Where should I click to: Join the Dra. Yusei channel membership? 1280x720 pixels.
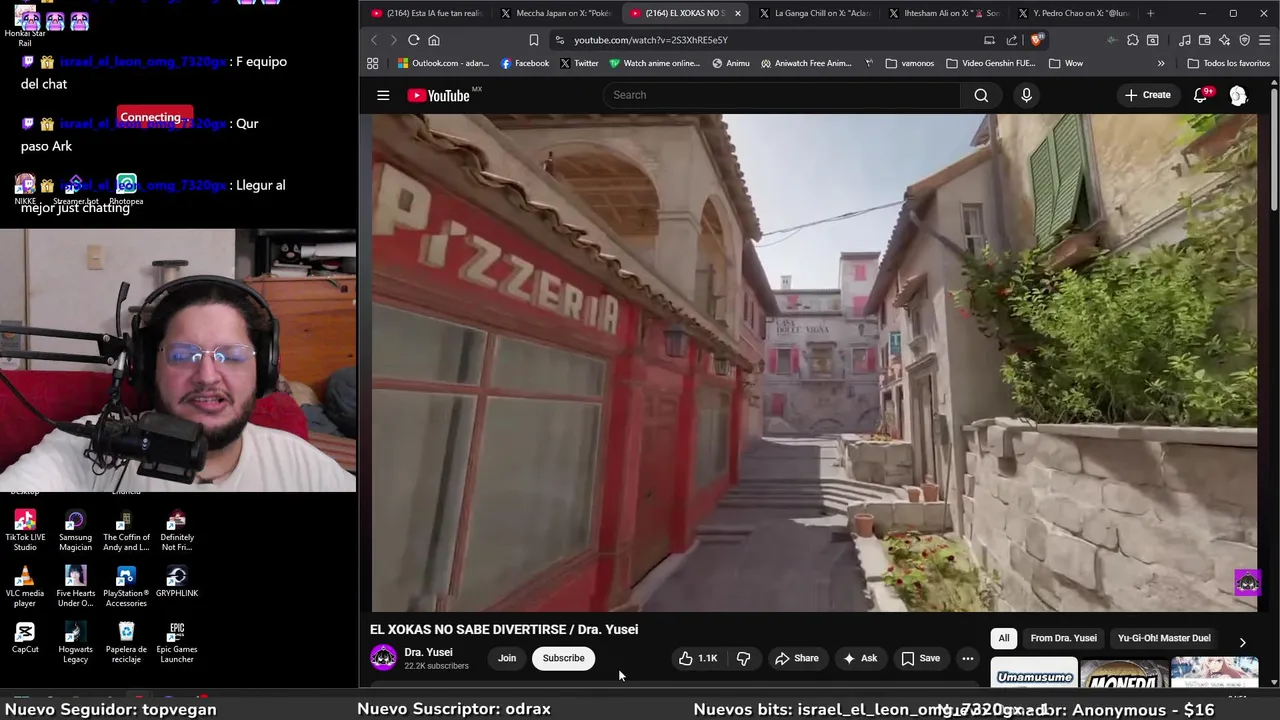tap(507, 658)
